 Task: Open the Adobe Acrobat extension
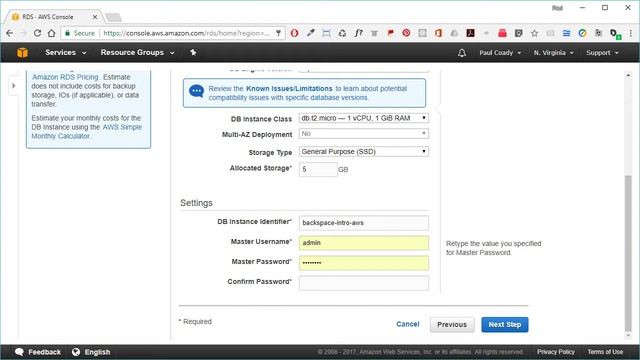point(470,33)
